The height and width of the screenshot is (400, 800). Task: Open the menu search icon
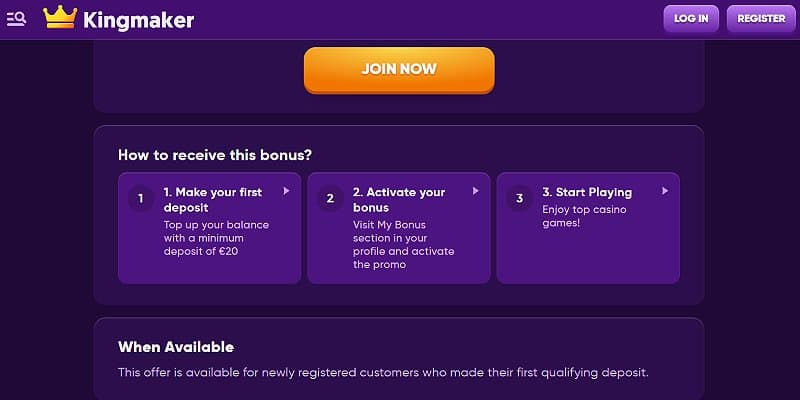click(x=16, y=19)
